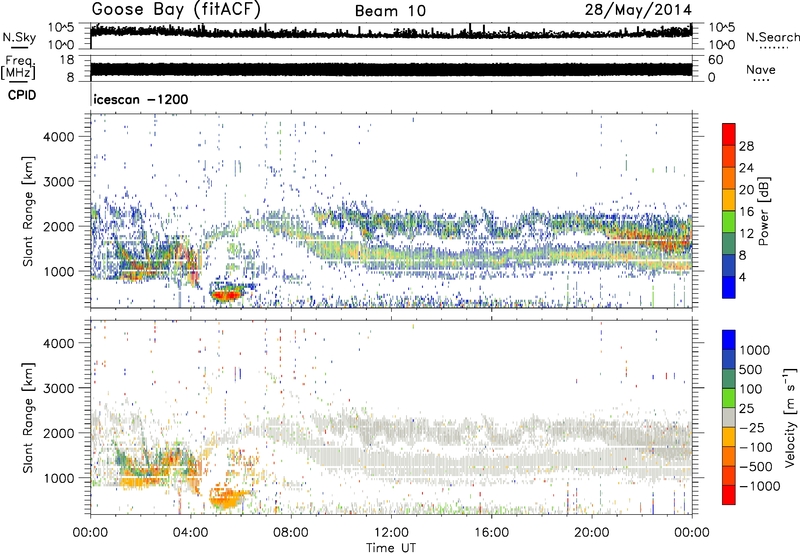Click the "3000" range tick of the velocity panel

click(59, 388)
